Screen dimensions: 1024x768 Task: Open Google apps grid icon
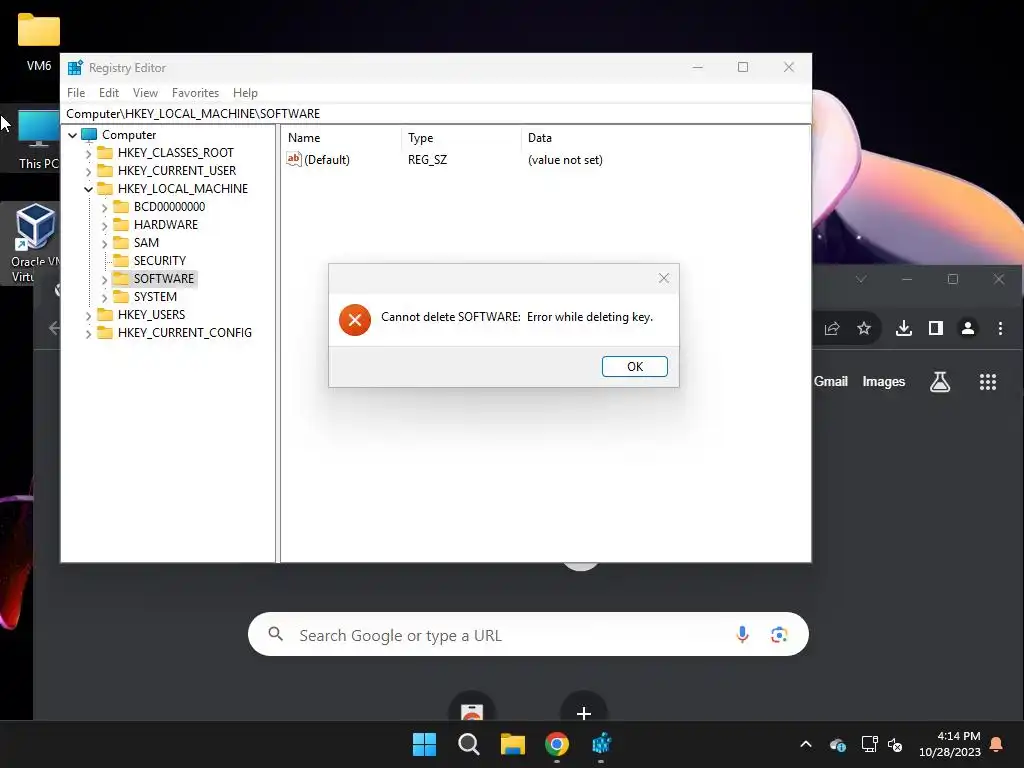pyautogui.click(x=987, y=382)
